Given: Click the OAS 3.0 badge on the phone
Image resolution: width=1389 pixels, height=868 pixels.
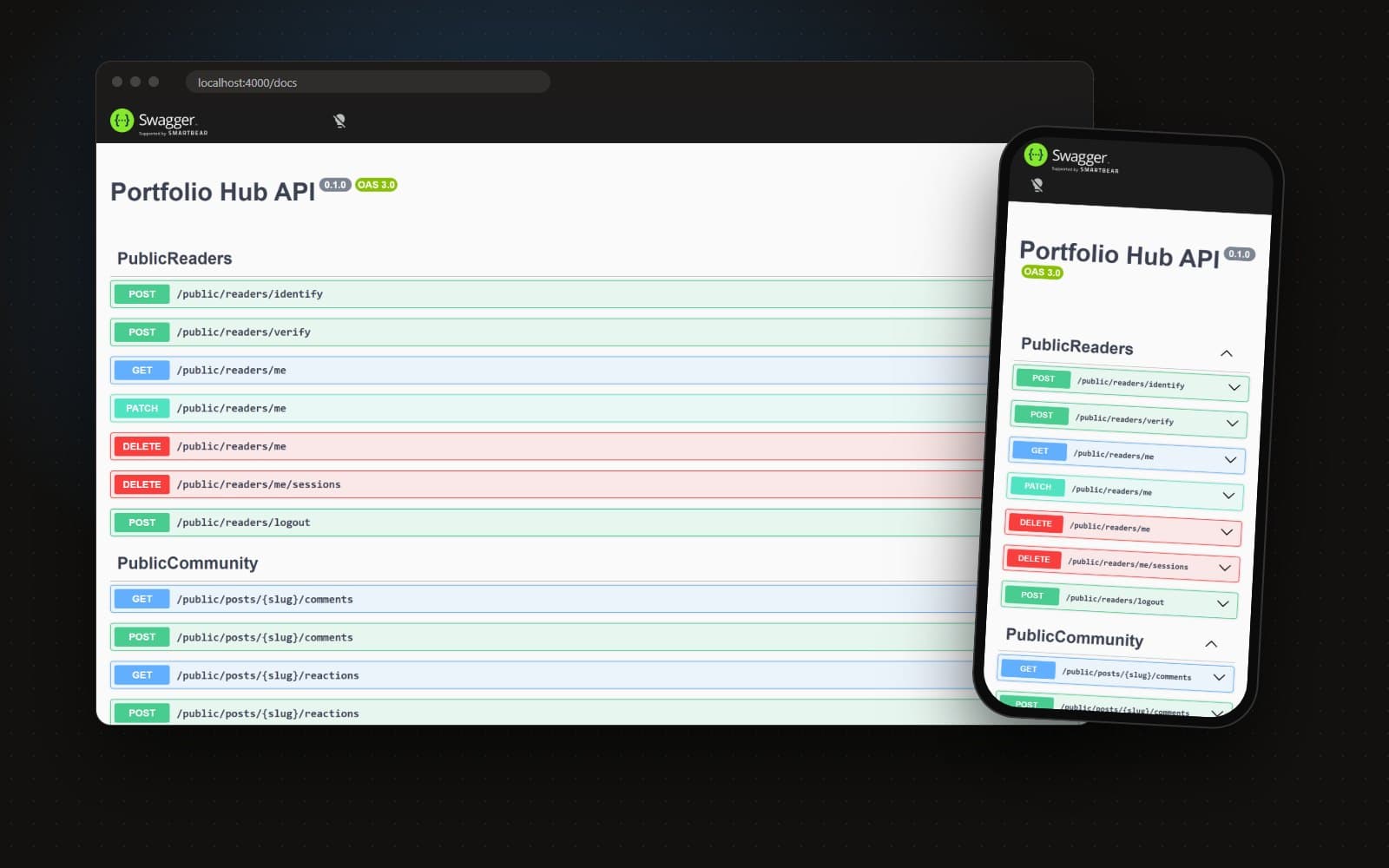Looking at the screenshot, I should 1042,272.
